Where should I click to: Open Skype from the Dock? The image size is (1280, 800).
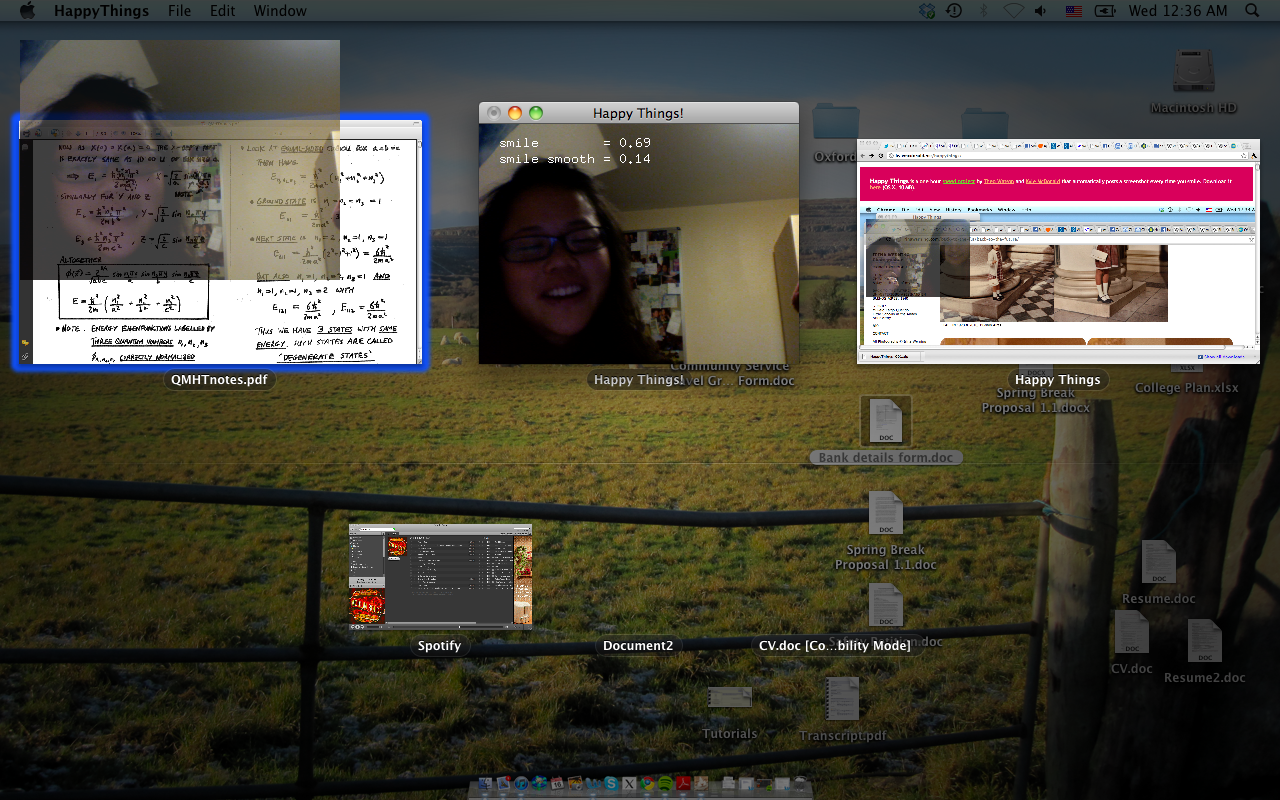pyautogui.click(x=611, y=783)
